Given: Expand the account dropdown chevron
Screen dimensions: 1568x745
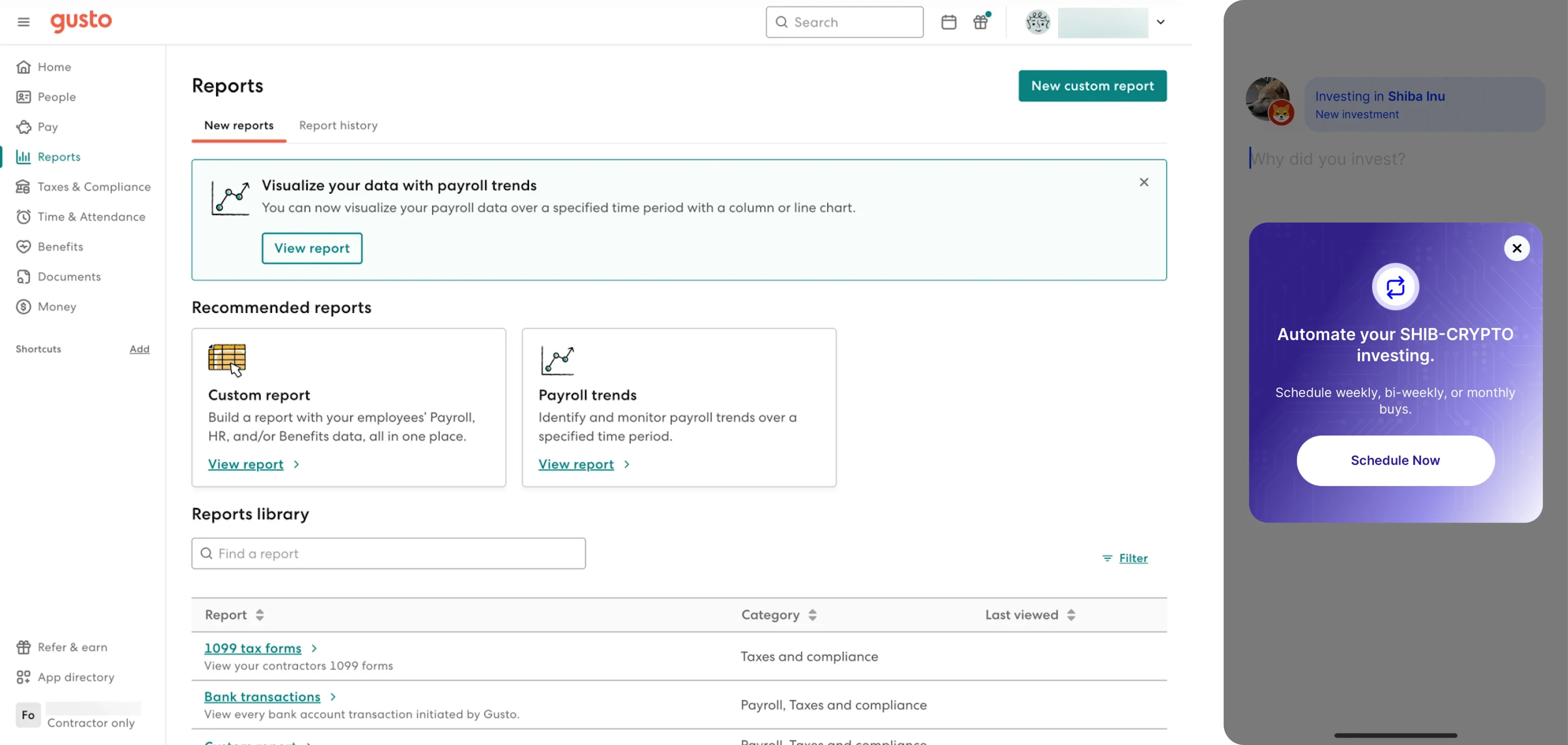Looking at the screenshot, I should click(1160, 22).
